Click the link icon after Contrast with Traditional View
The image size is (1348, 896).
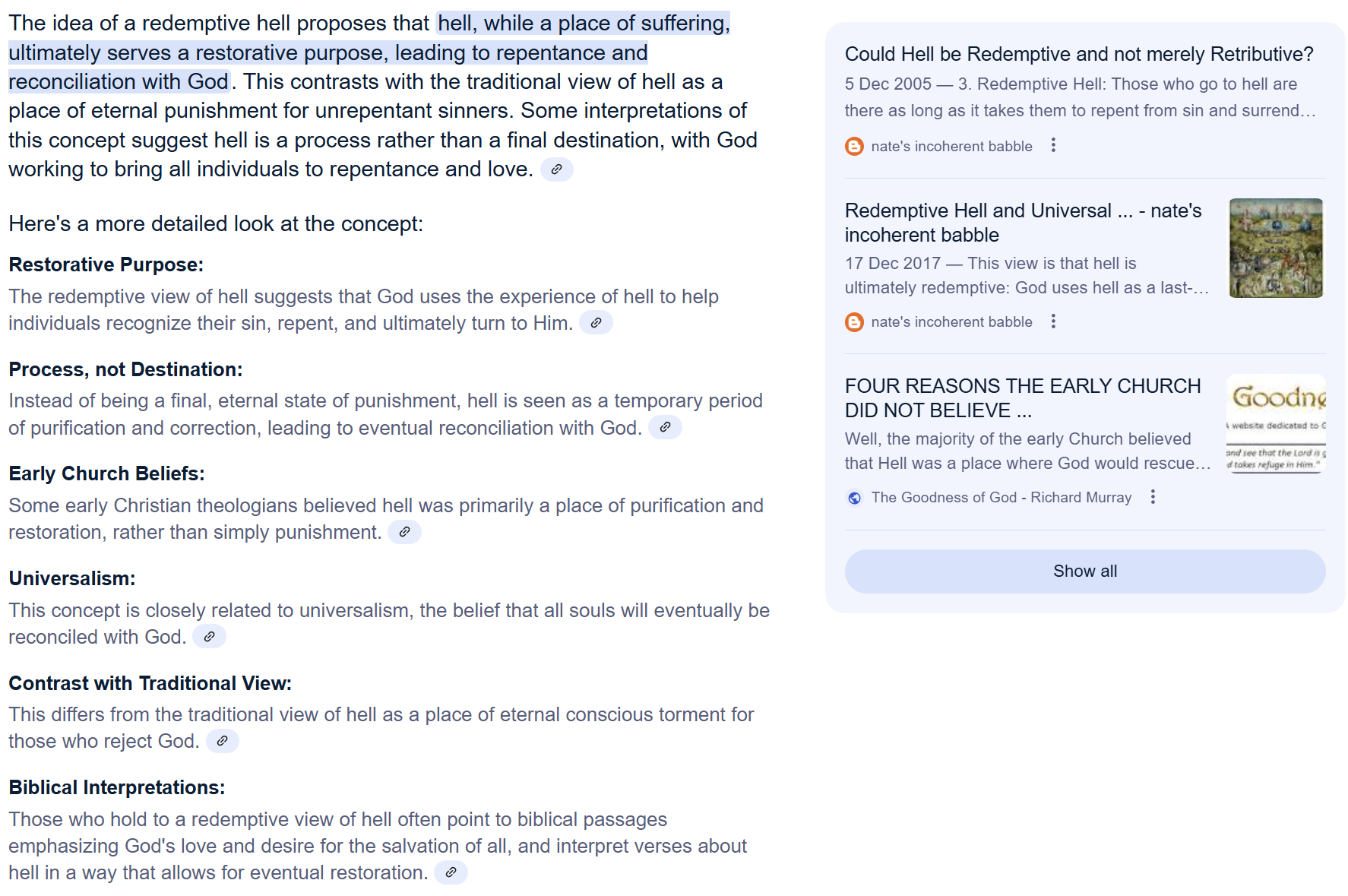coord(222,741)
